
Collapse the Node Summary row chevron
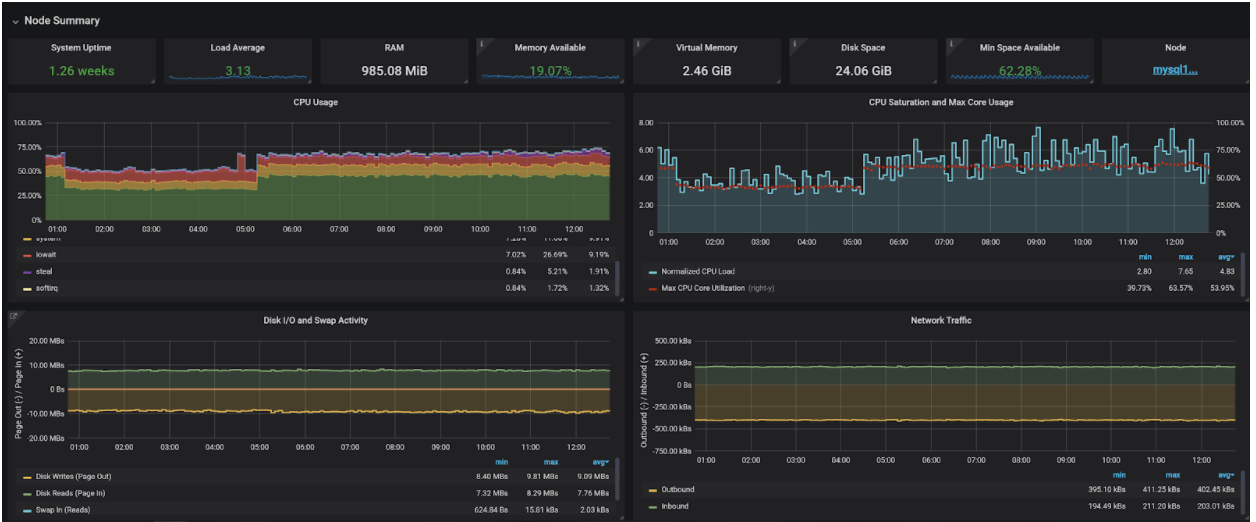point(15,20)
